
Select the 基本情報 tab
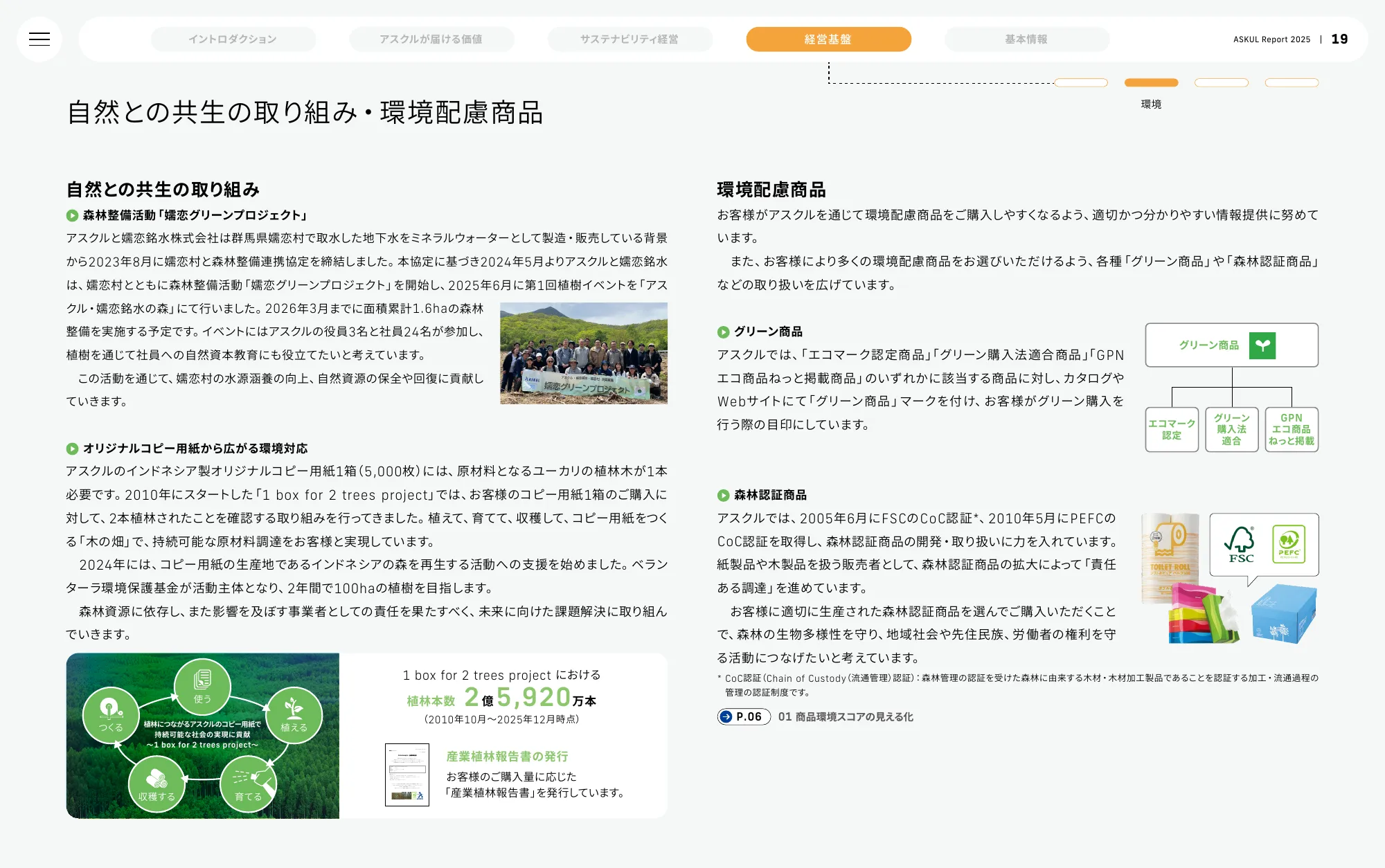[1027, 39]
